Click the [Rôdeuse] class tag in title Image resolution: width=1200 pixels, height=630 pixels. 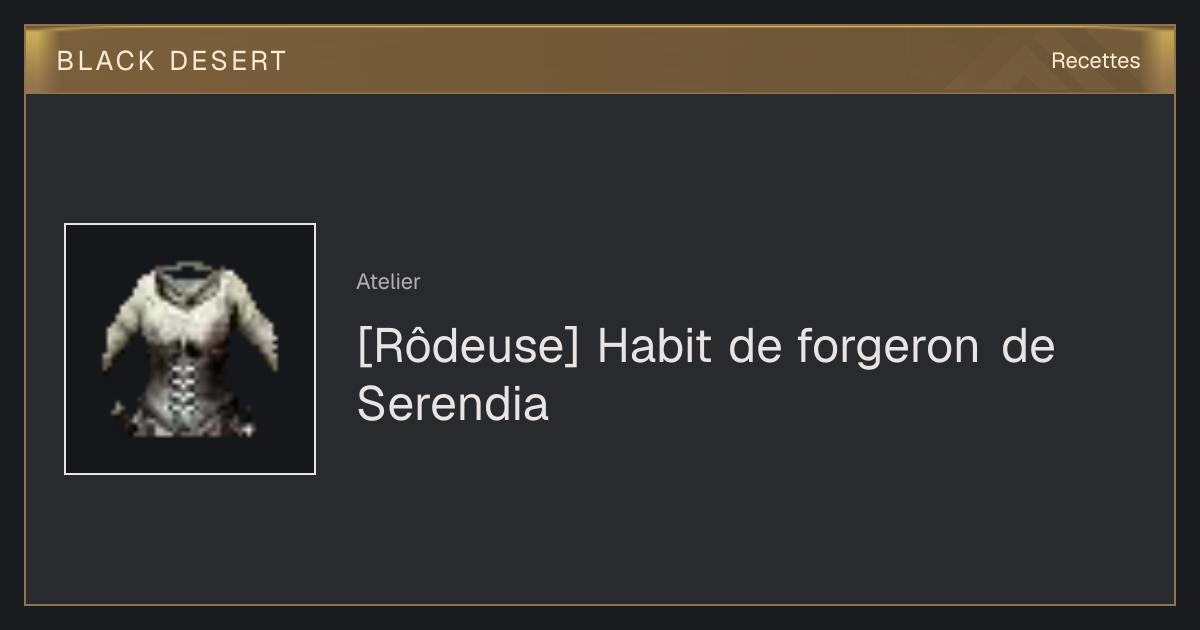(x=468, y=347)
